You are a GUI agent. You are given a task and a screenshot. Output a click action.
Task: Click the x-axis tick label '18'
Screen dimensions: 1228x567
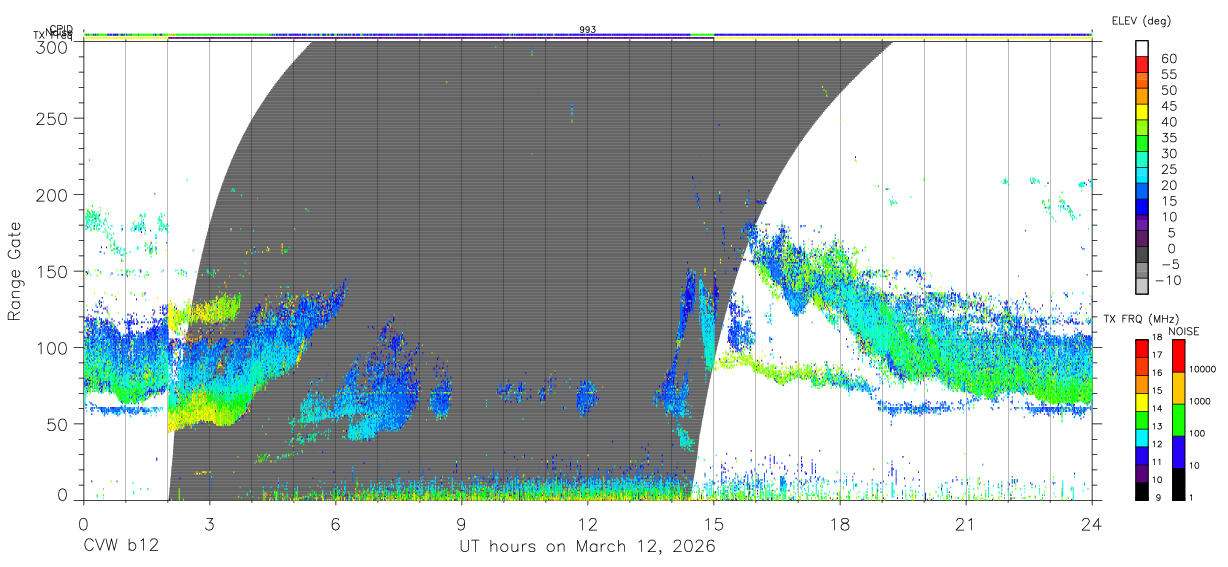click(840, 524)
